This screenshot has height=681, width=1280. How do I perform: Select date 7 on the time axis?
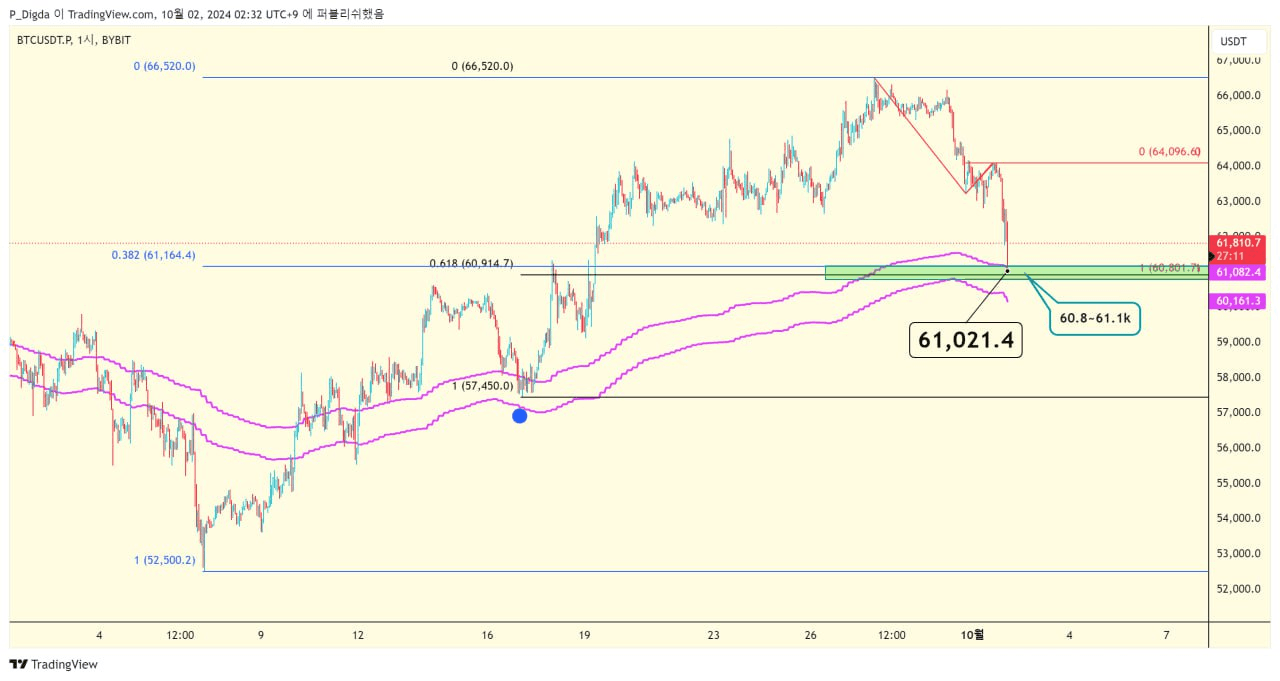pyautogui.click(x=1167, y=635)
